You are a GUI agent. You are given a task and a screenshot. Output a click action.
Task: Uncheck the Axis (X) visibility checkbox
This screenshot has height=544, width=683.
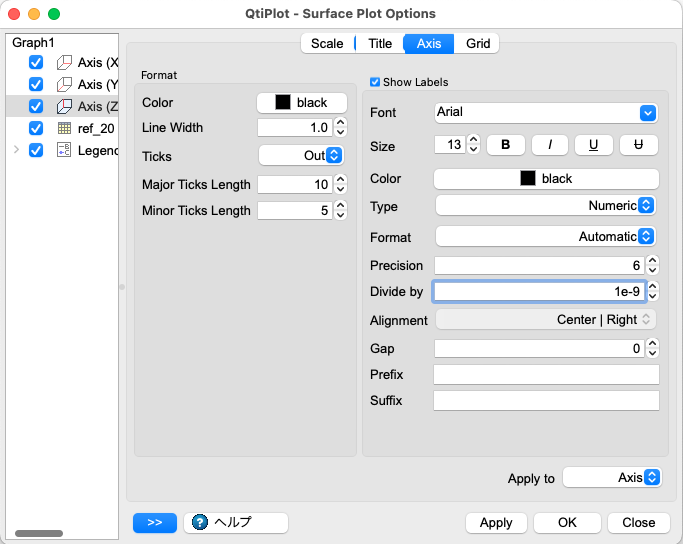[36, 62]
